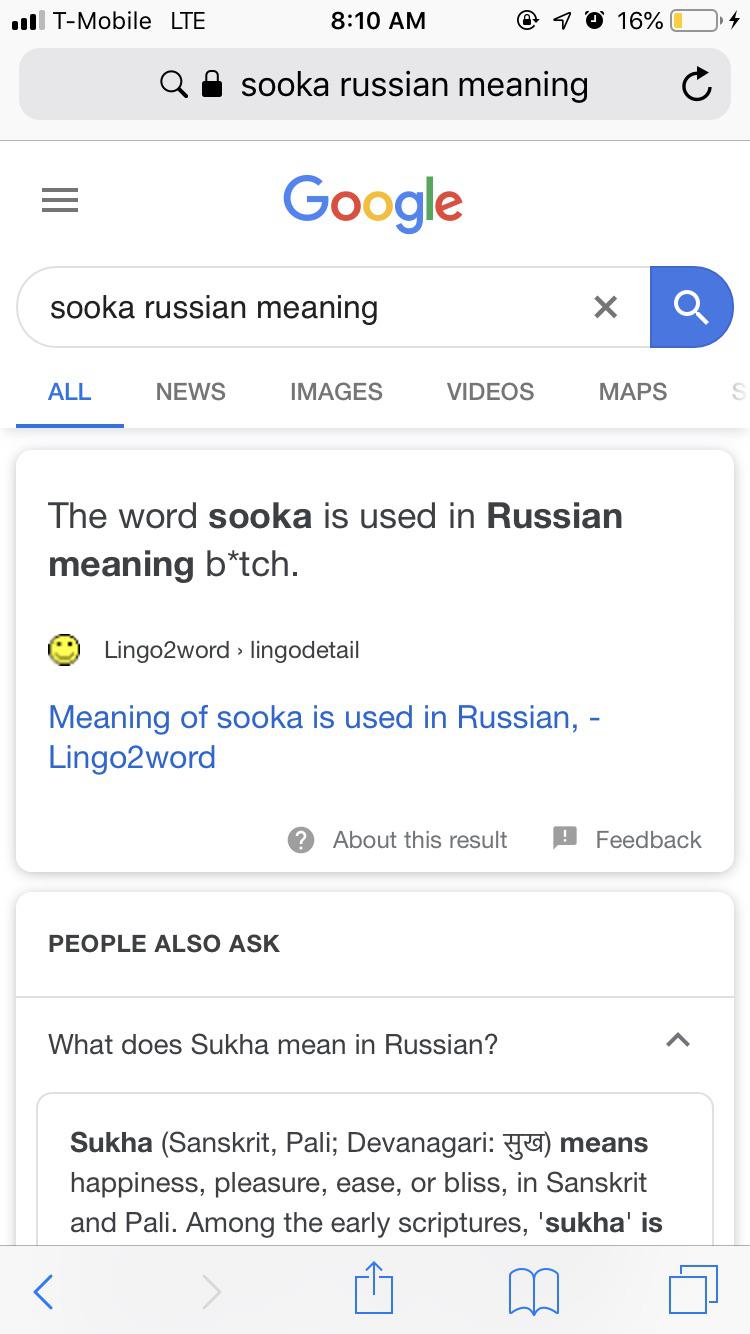This screenshot has height=1334, width=750.
Task: Open the hamburger menu on Google
Action: (60, 200)
